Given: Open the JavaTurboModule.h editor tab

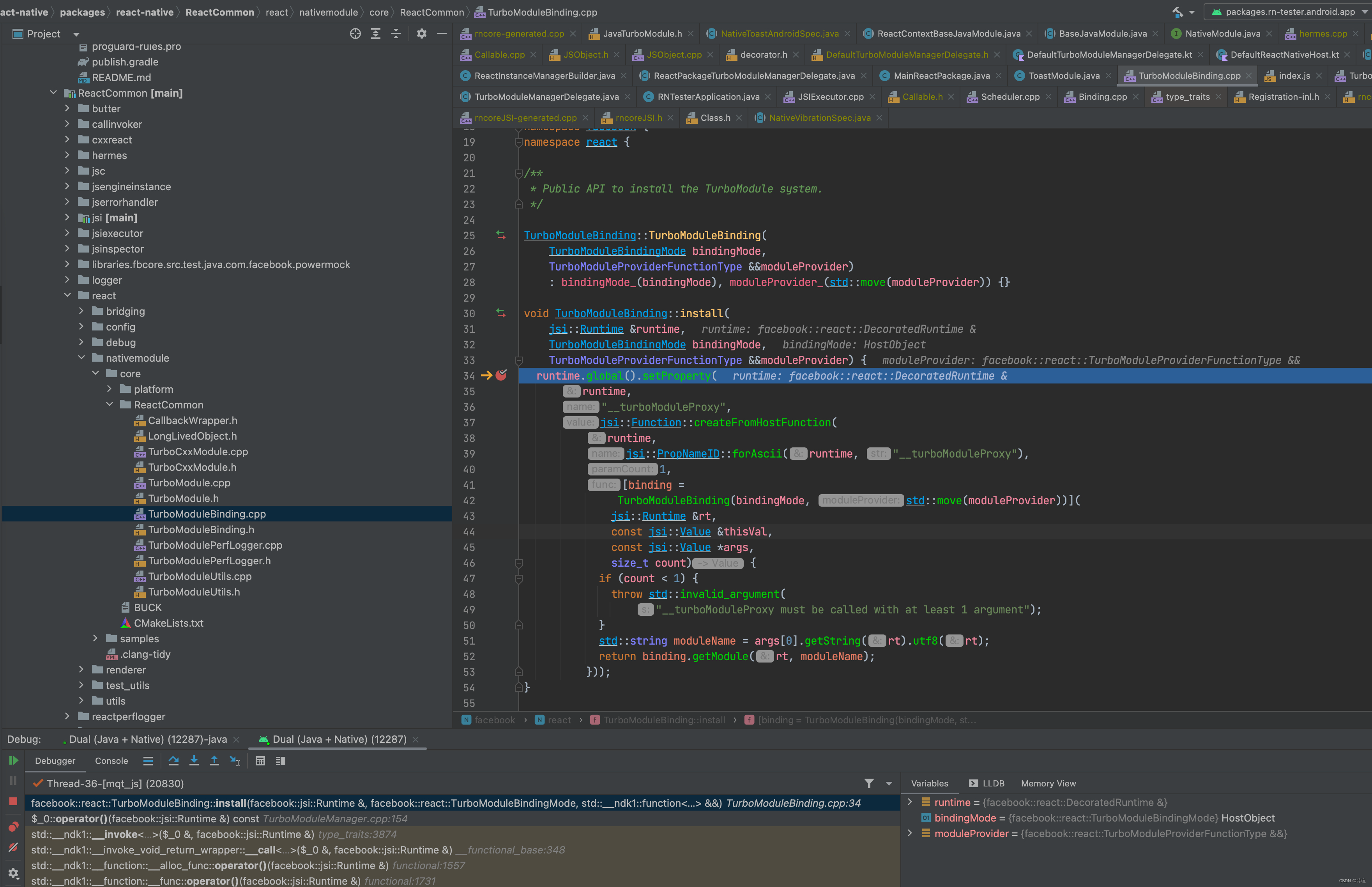Looking at the screenshot, I should tap(642, 34).
